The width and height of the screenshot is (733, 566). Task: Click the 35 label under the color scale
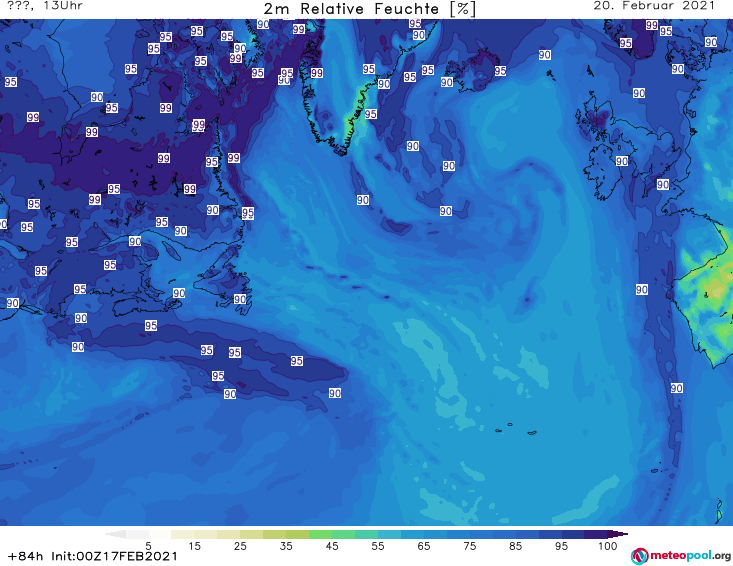(x=286, y=546)
